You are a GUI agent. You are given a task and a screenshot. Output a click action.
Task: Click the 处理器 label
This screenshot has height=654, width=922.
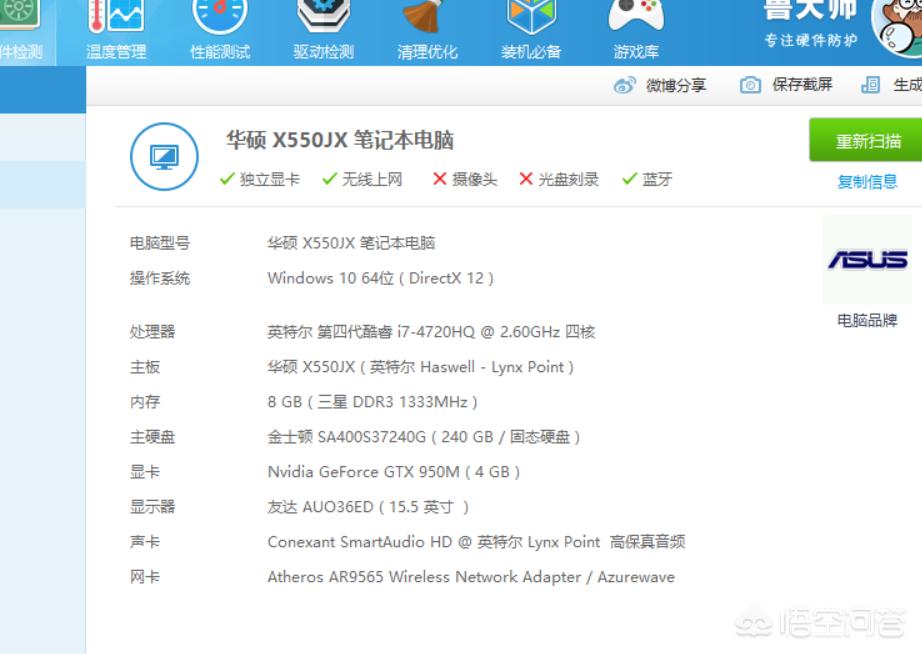coord(152,332)
